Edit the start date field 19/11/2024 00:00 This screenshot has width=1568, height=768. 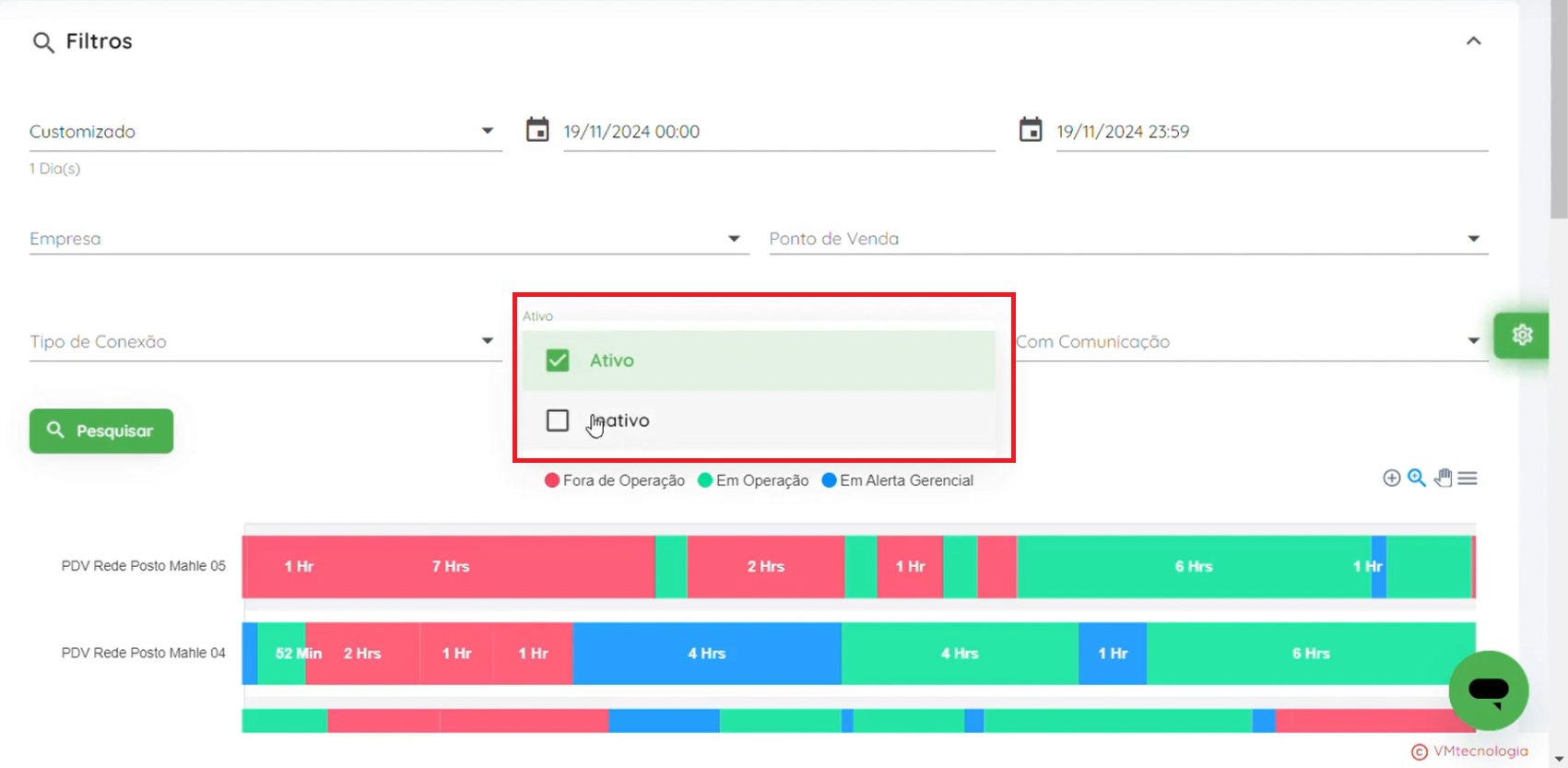click(x=779, y=132)
